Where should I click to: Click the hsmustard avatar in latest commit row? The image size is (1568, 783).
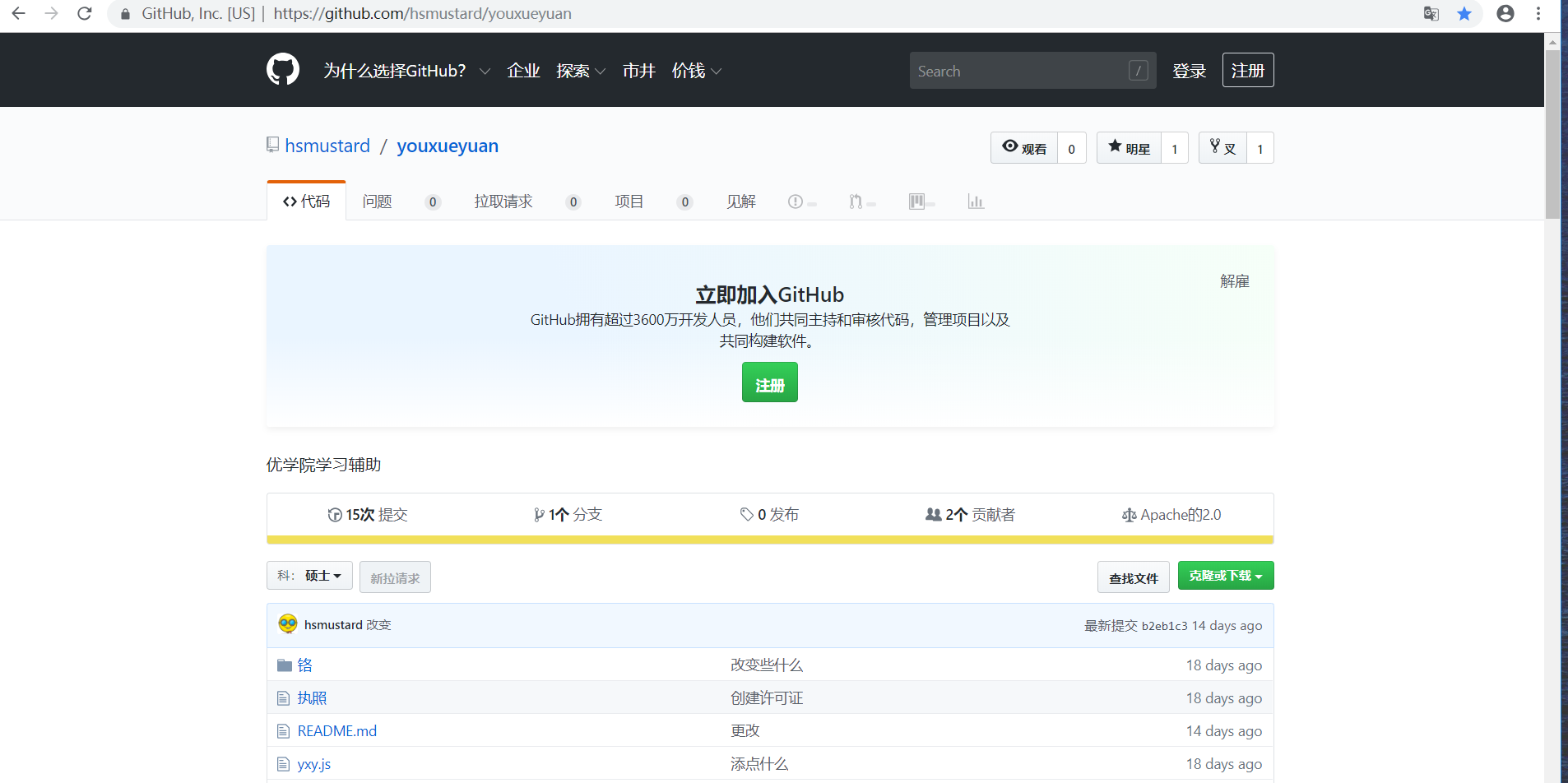(288, 623)
